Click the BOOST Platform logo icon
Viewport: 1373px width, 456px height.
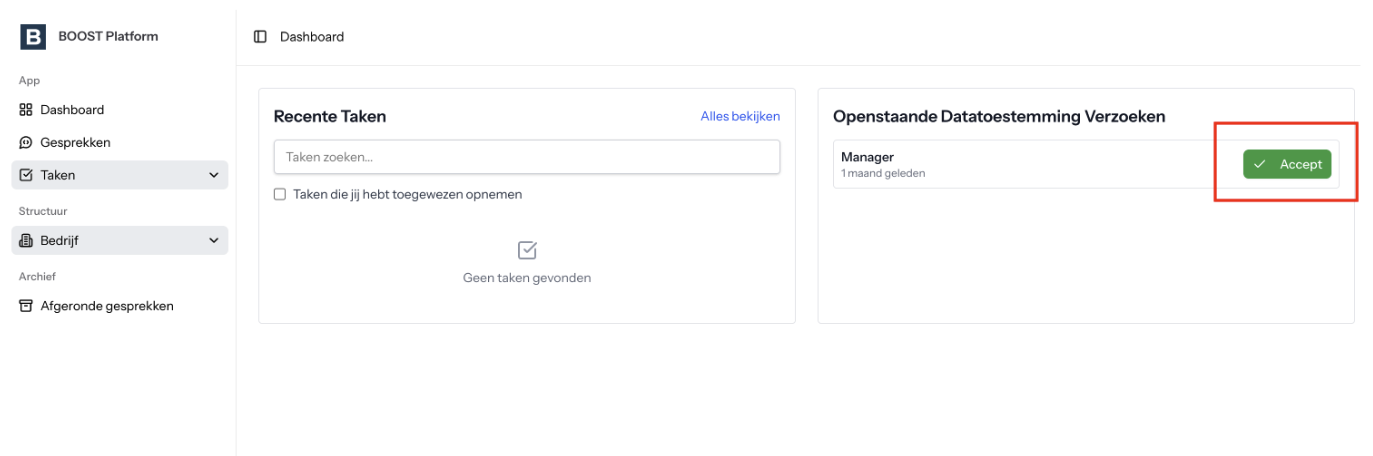(33, 37)
